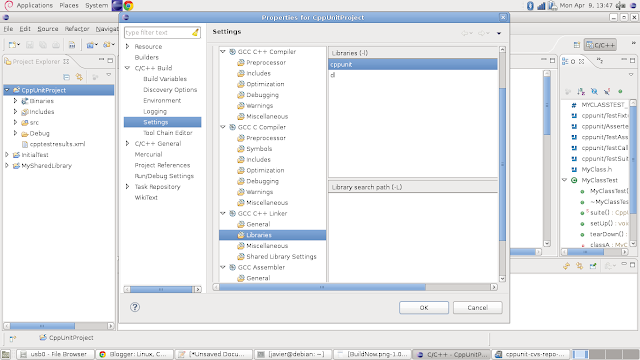Open the properties dialog help icon
This screenshot has height=360, width=640.
[135, 307]
